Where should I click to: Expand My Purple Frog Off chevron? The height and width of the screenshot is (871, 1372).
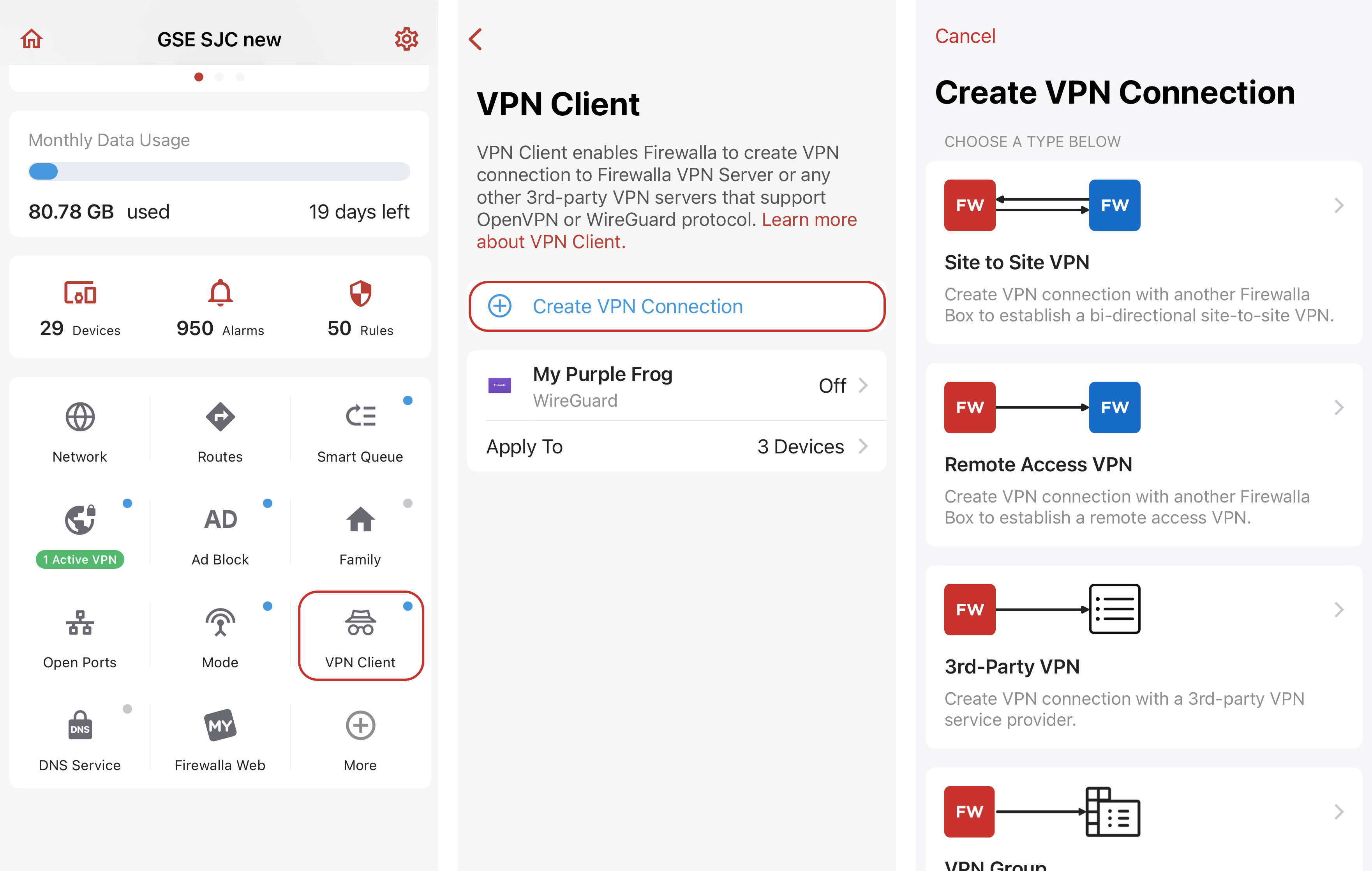(863, 386)
